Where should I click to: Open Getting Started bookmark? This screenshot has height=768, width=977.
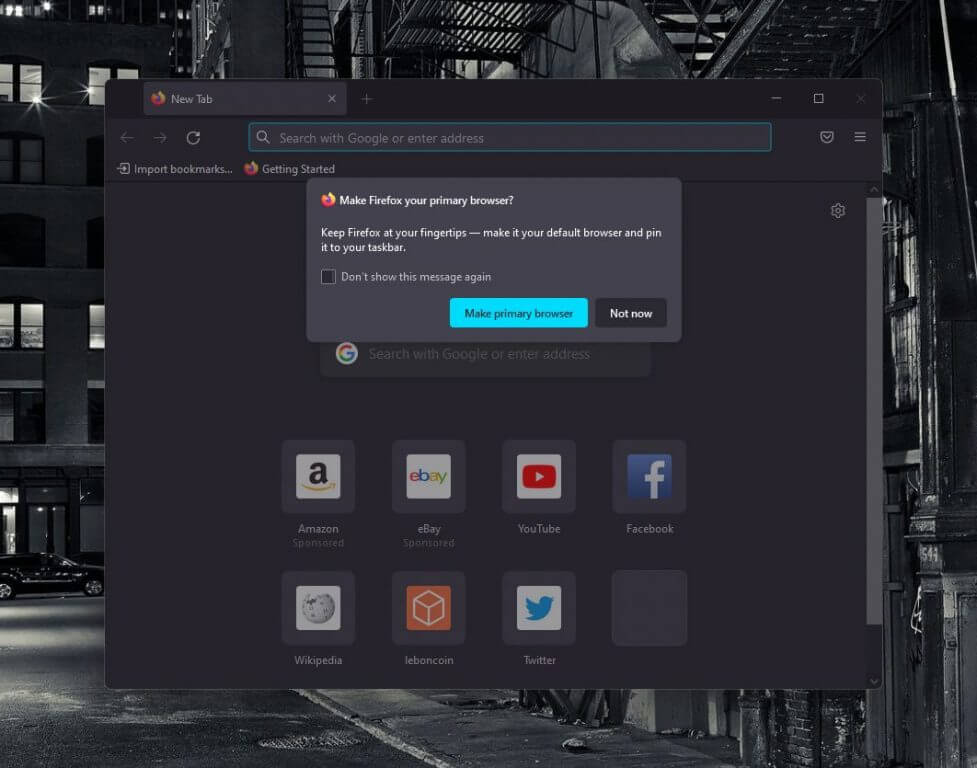[289, 169]
